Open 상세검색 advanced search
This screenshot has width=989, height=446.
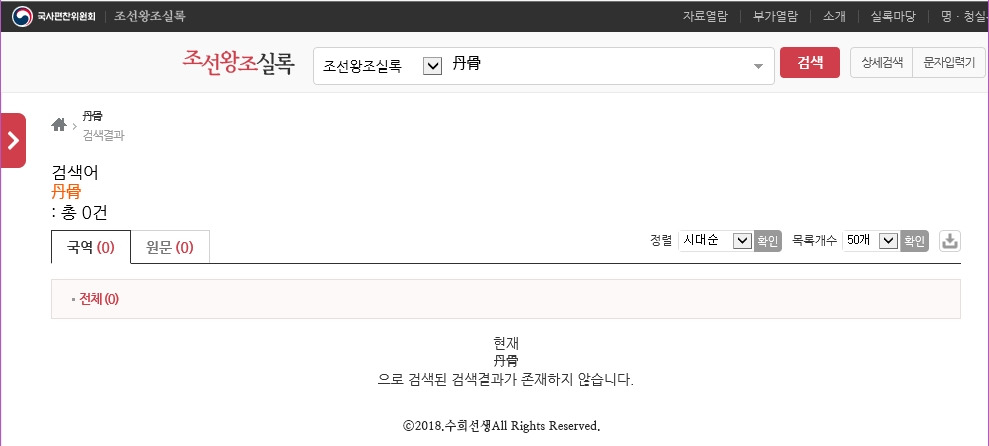pos(882,62)
